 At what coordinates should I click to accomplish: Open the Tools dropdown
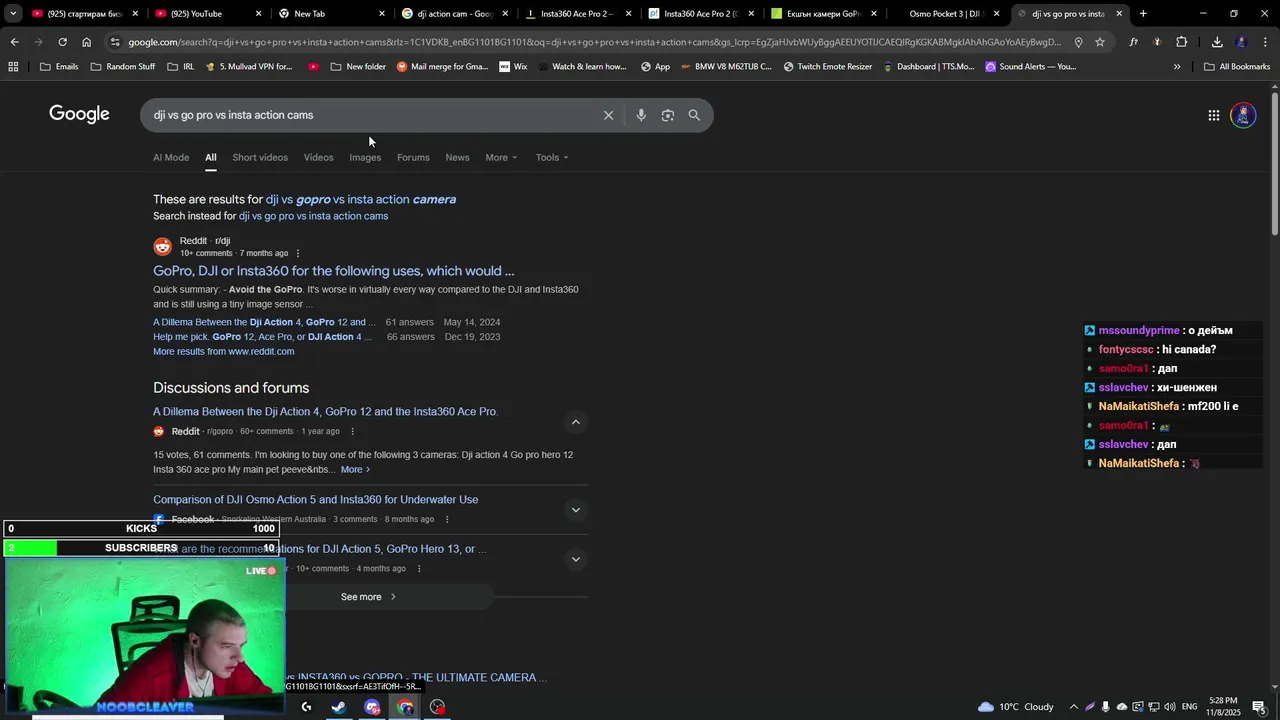(x=551, y=158)
